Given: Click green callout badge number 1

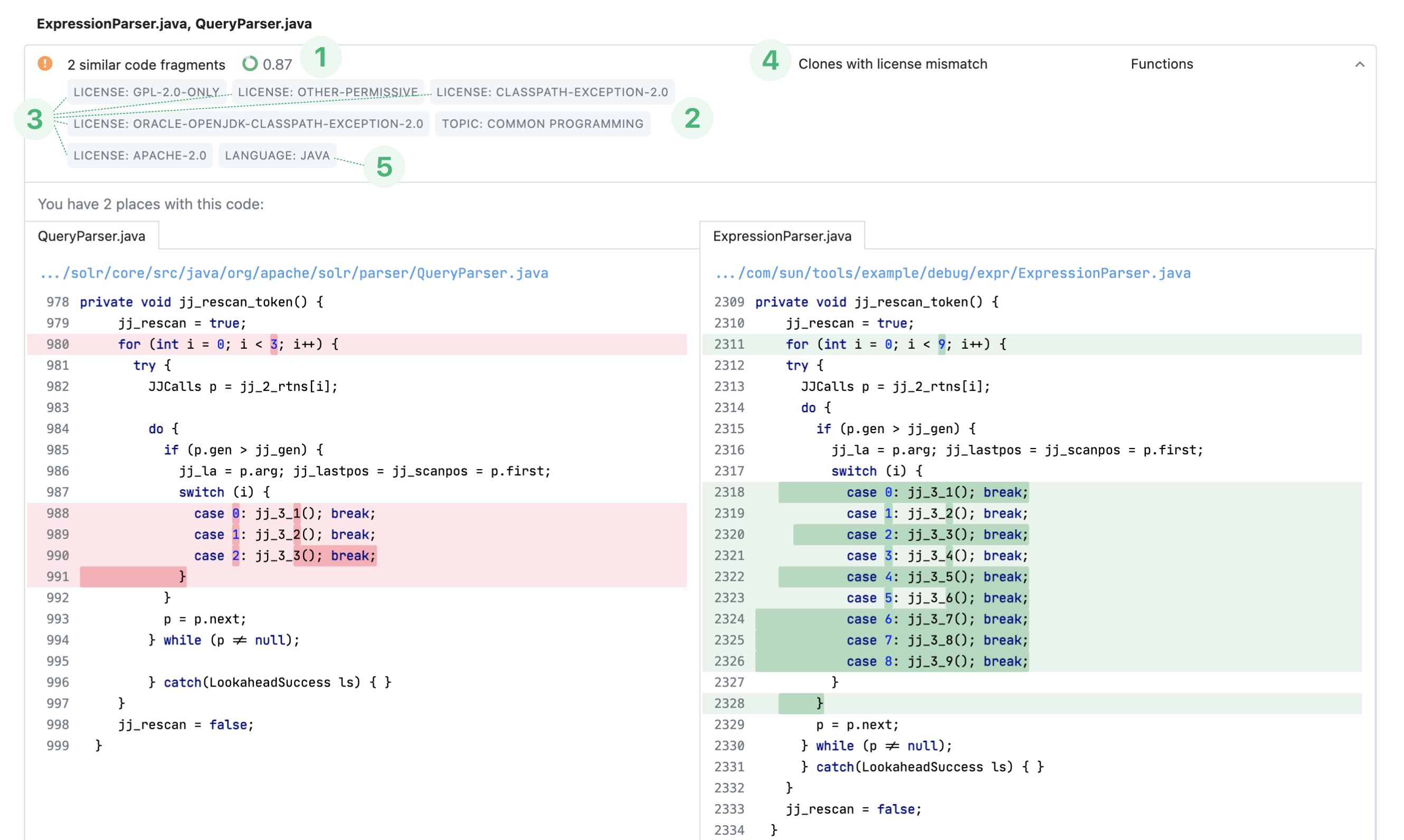Looking at the screenshot, I should coord(320,57).
